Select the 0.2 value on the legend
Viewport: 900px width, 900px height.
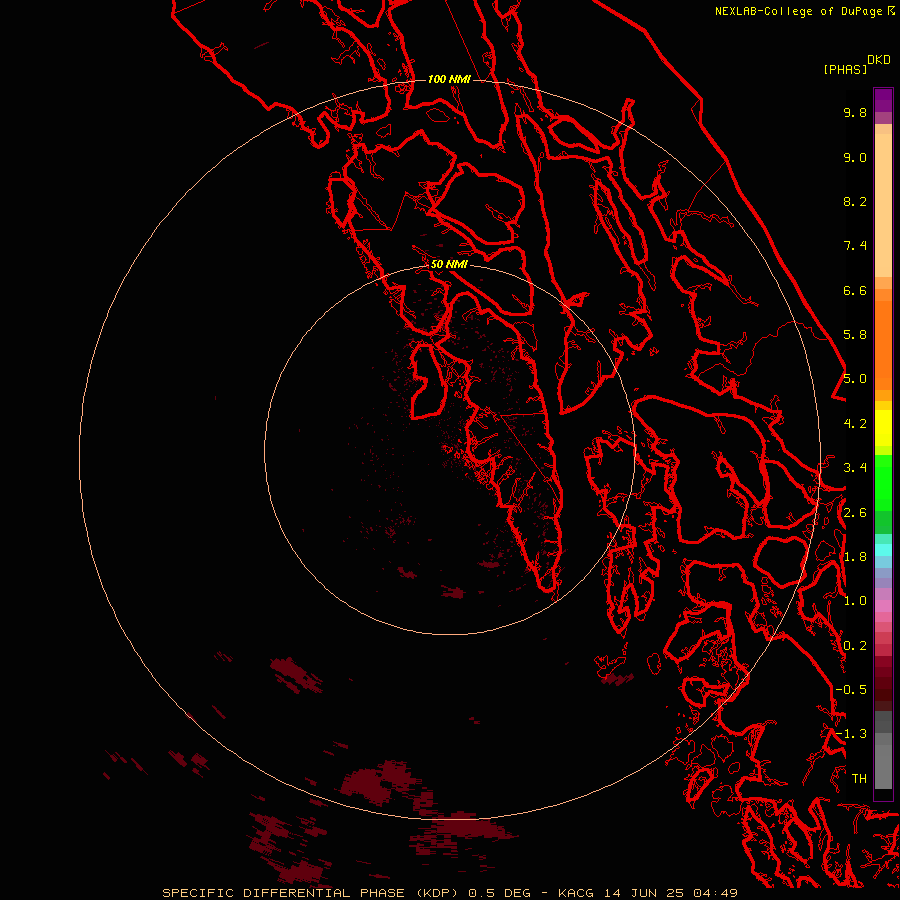coord(855,646)
